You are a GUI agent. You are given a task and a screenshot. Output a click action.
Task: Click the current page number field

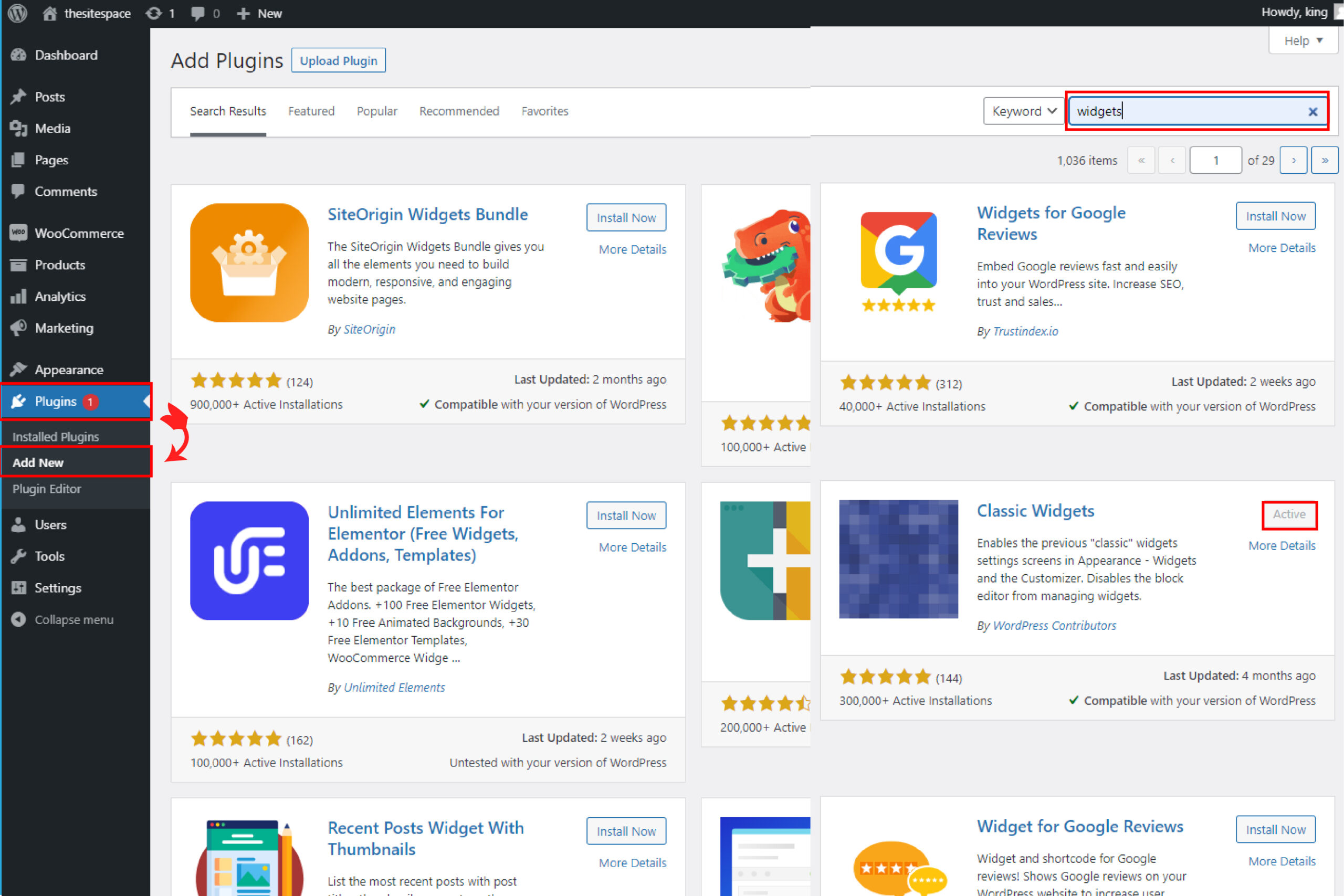coord(1215,160)
